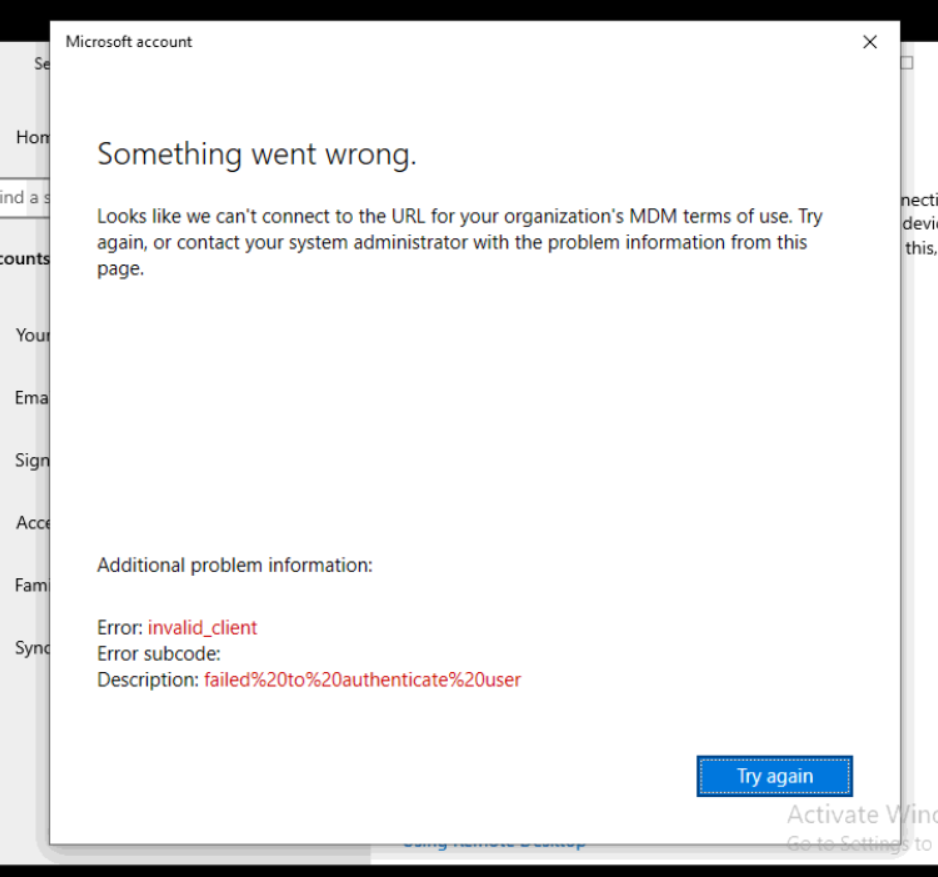The image size is (938, 877).
Task: Click the 'Something went wrong.' heading
Action: click(257, 154)
